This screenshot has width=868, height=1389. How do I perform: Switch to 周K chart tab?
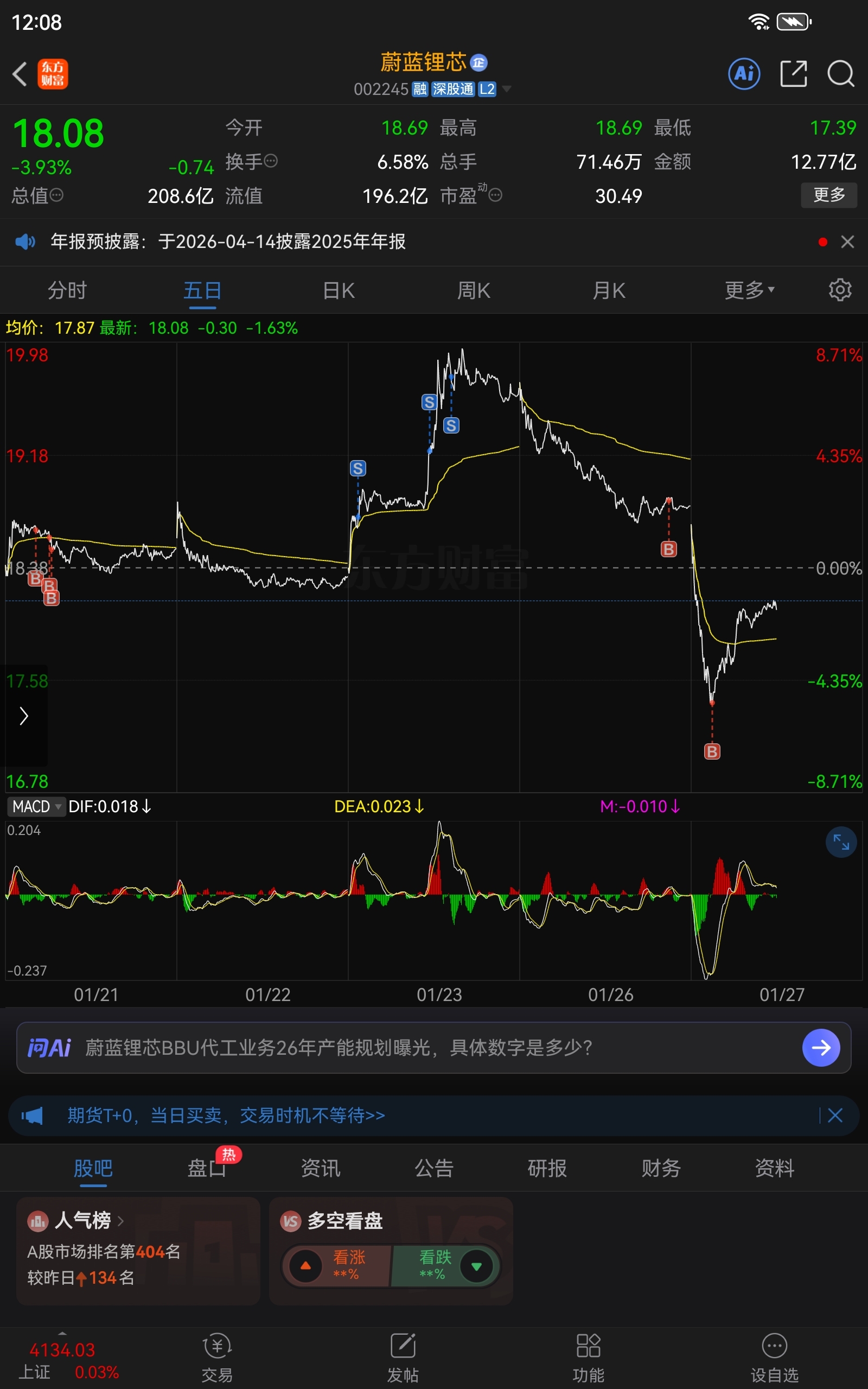474,290
